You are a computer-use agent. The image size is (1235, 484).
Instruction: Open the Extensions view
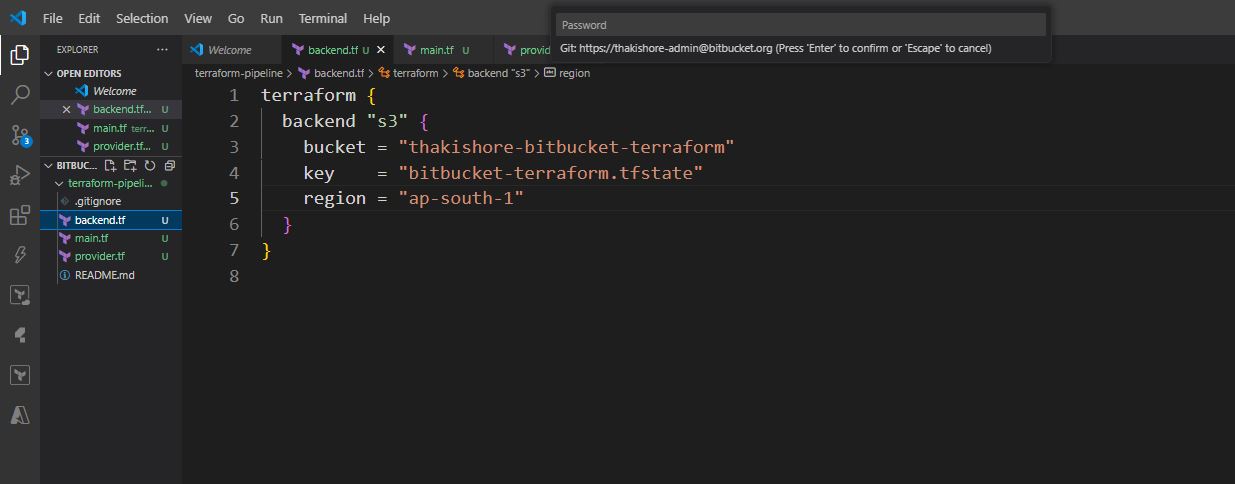pos(19,215)
